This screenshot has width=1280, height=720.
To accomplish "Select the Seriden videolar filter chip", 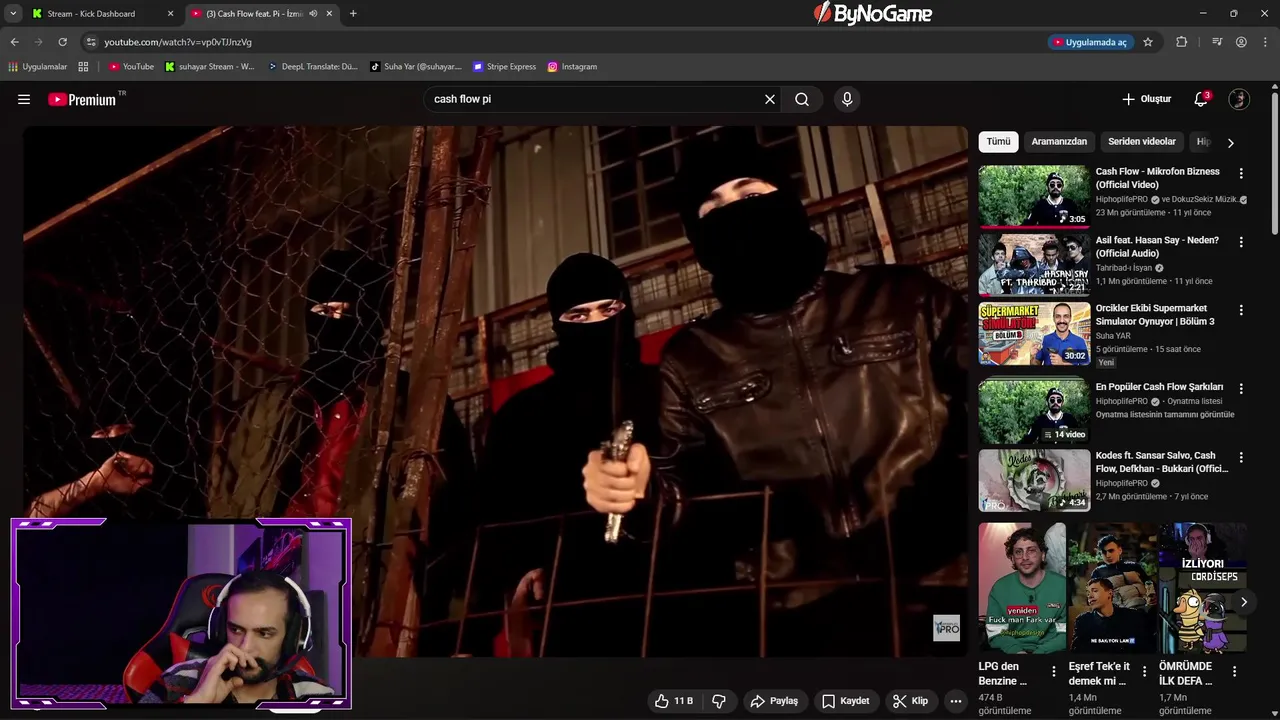I will (1142, 142).
